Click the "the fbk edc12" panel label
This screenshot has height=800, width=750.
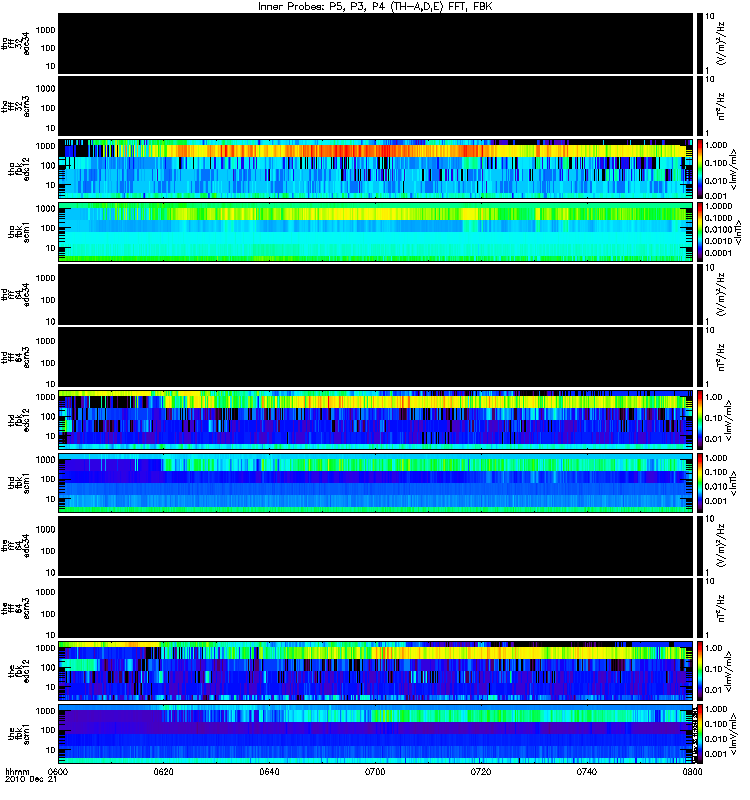19,671
